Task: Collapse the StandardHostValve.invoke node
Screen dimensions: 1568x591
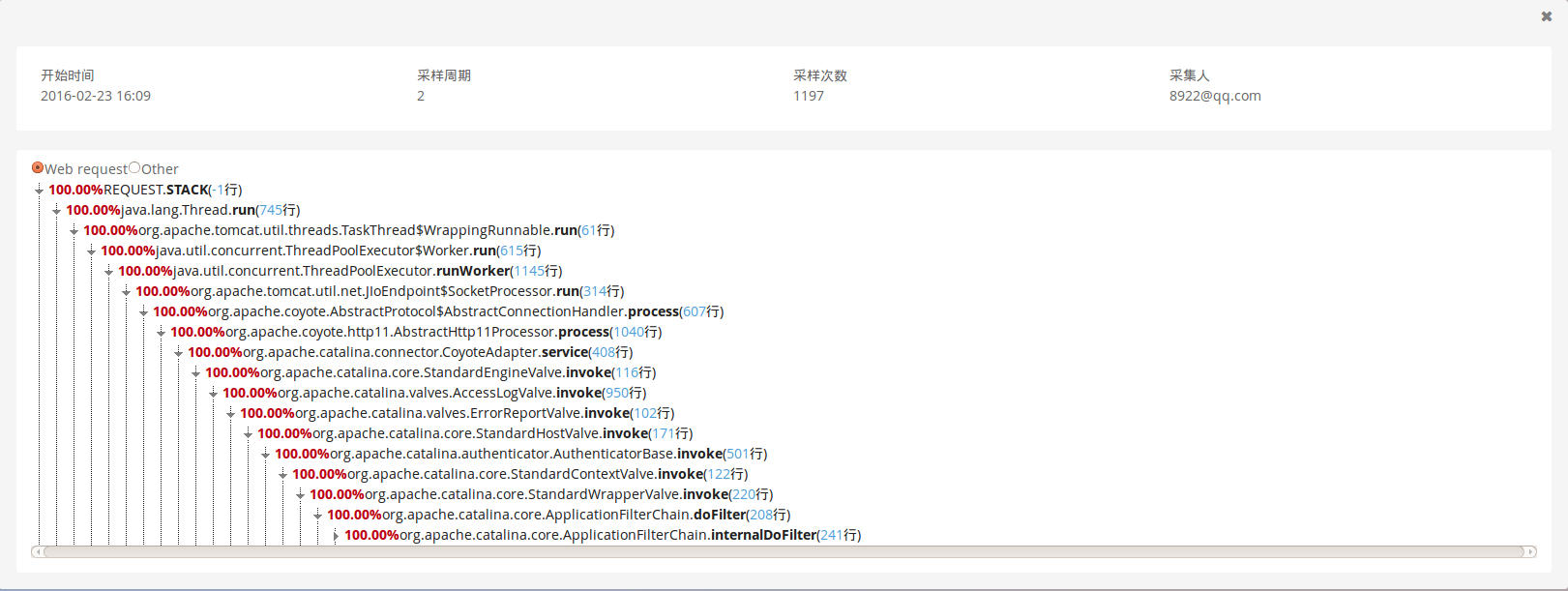Action: (x=248, y=434)
